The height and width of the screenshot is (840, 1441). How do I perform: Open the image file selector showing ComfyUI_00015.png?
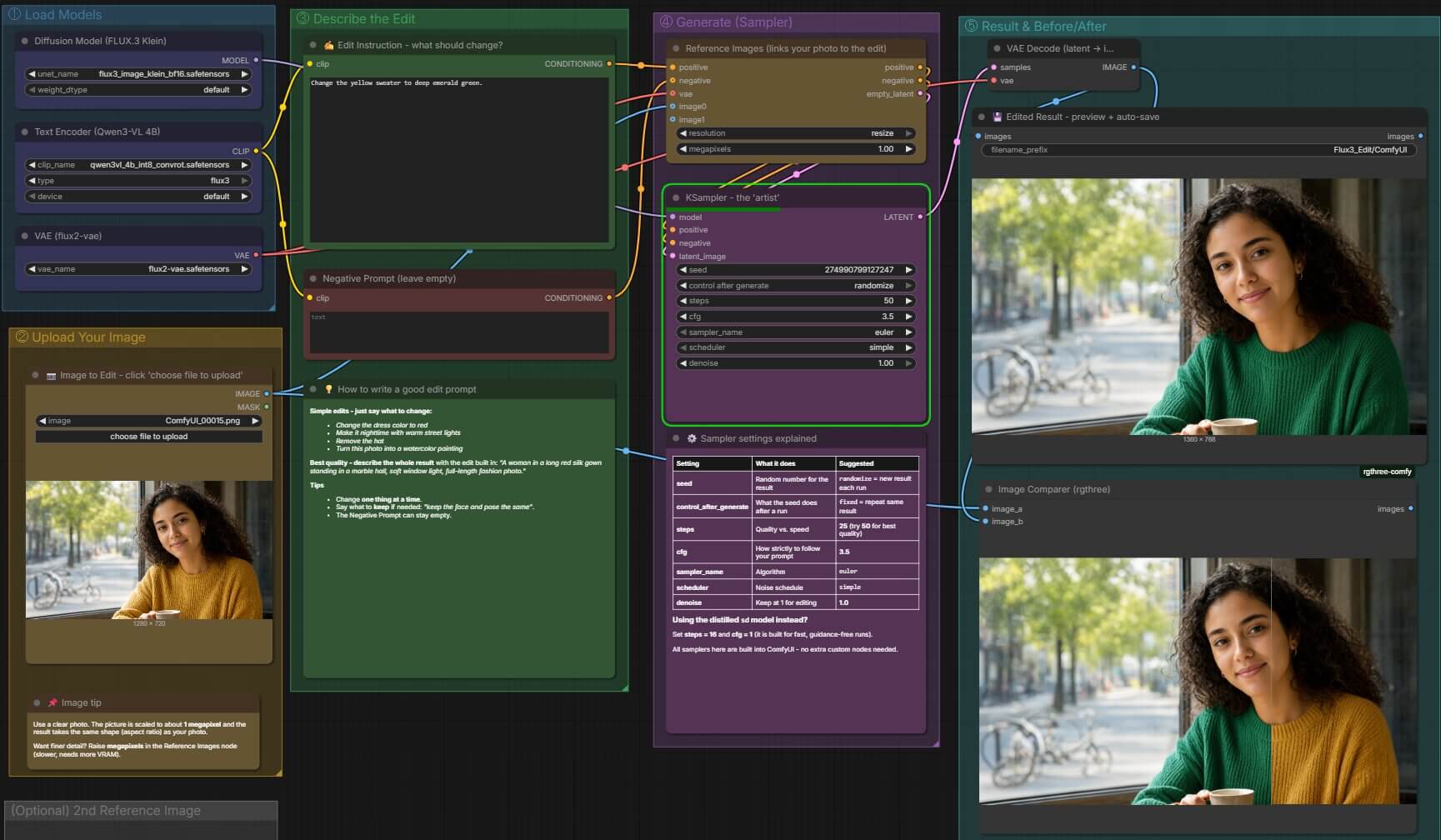pos(149,421)
